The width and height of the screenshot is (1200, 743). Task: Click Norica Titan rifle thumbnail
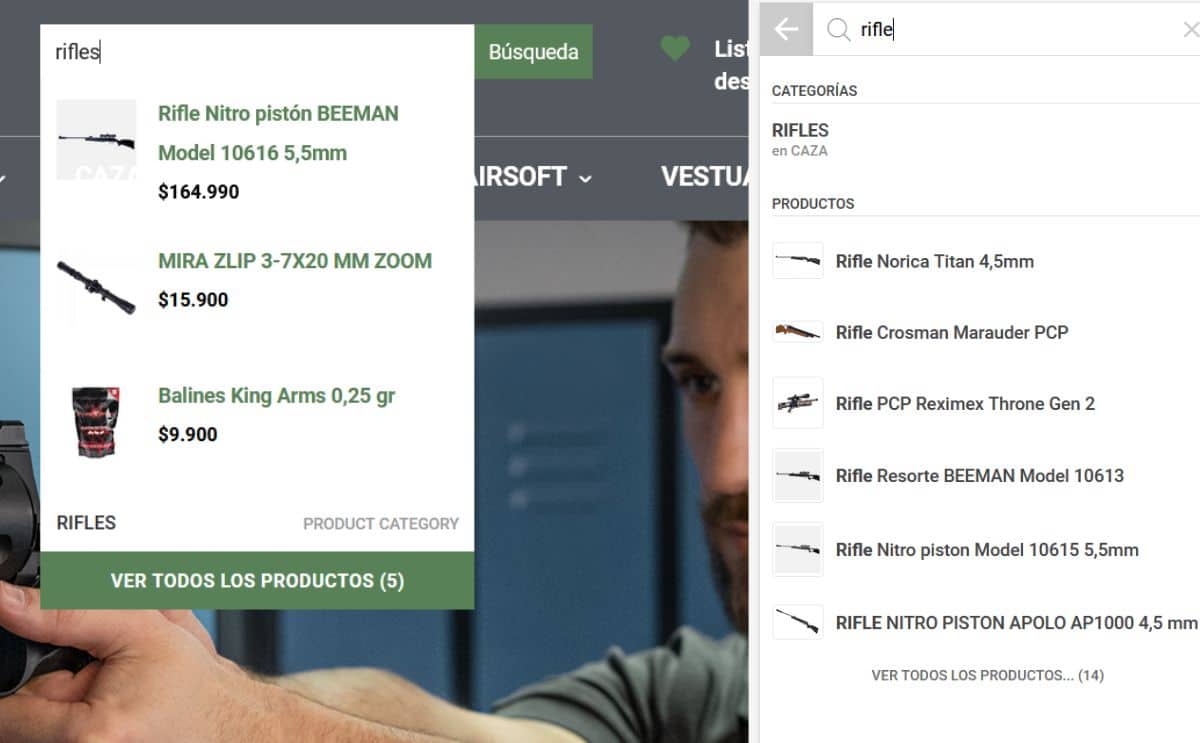[798, 260]
